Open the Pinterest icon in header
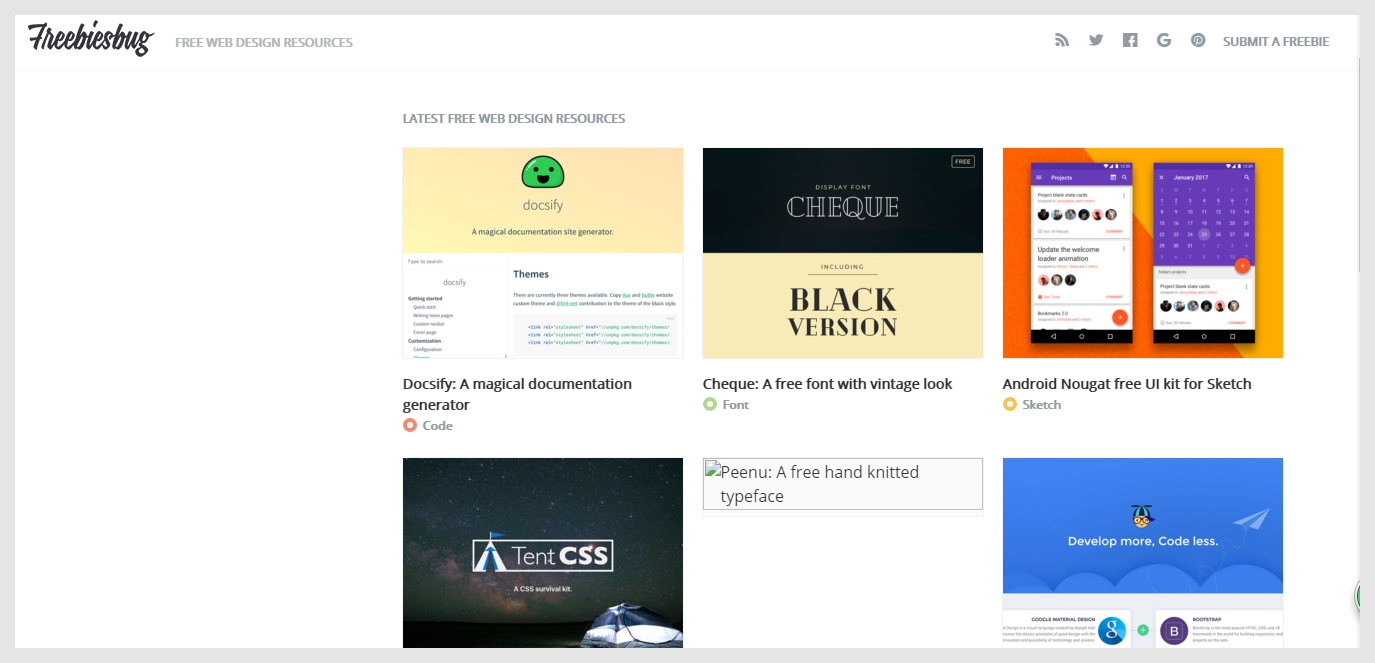Viewport: 1375px width, 663px height. pyautogui.click(x=1198, y=40)
